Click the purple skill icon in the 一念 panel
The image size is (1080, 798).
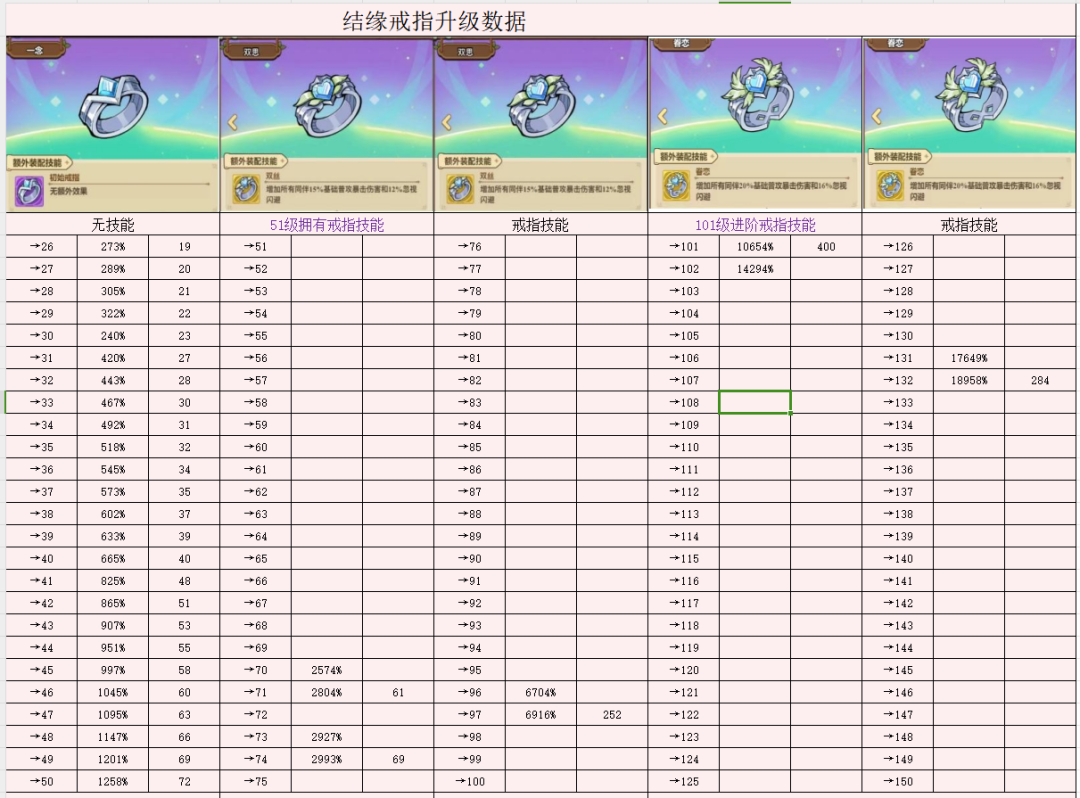coord(29,191)
